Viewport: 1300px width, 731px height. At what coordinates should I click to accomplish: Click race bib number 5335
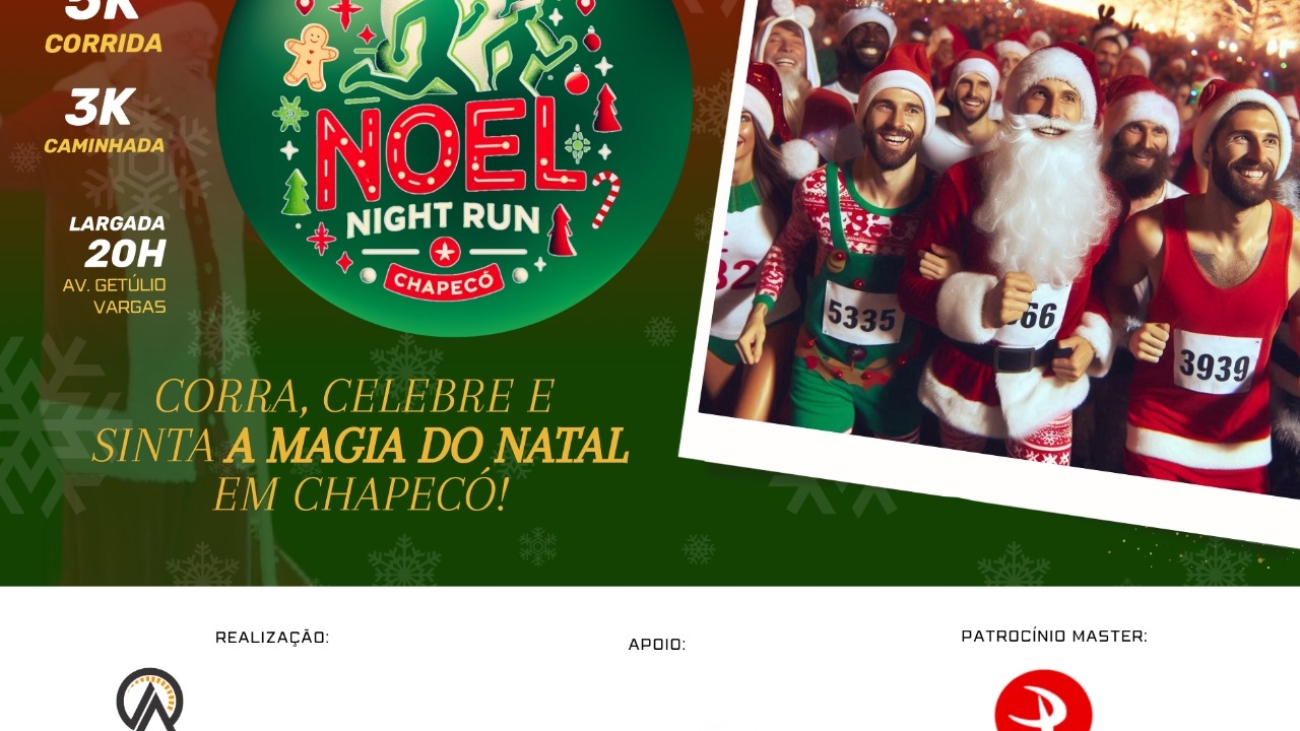[x=863, y=317]
